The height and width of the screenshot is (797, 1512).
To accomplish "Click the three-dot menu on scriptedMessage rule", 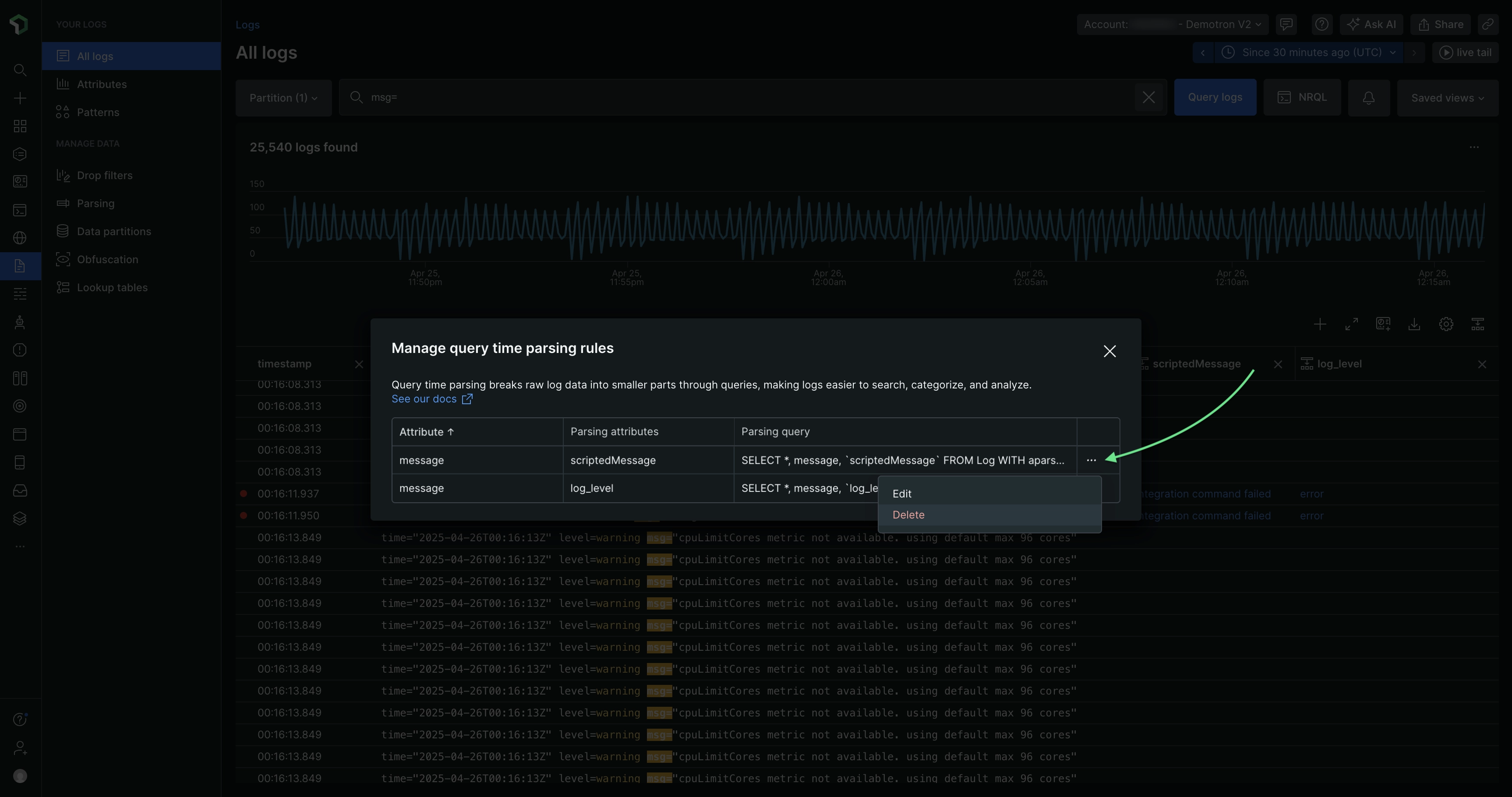I will 1091,460.
